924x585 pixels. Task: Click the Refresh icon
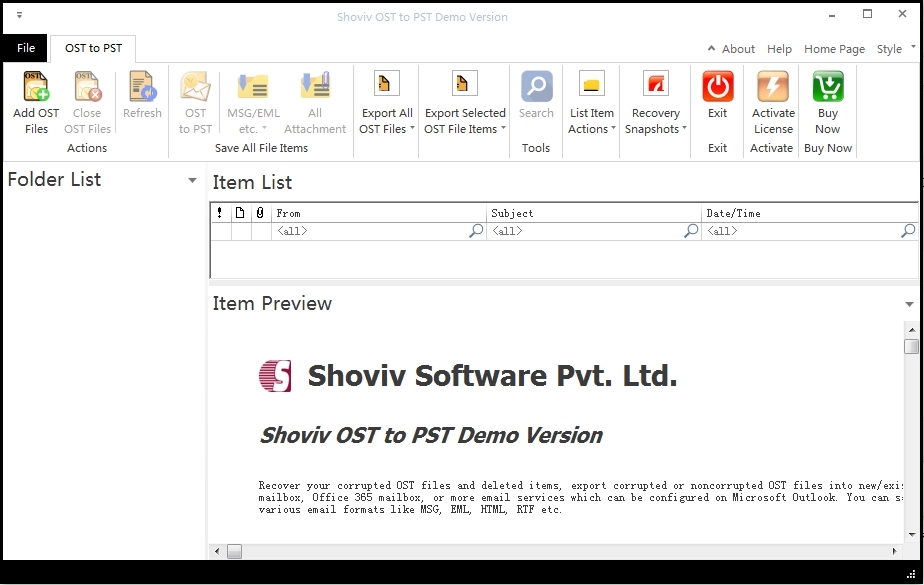pyautogui.click(x=142, y=86)
